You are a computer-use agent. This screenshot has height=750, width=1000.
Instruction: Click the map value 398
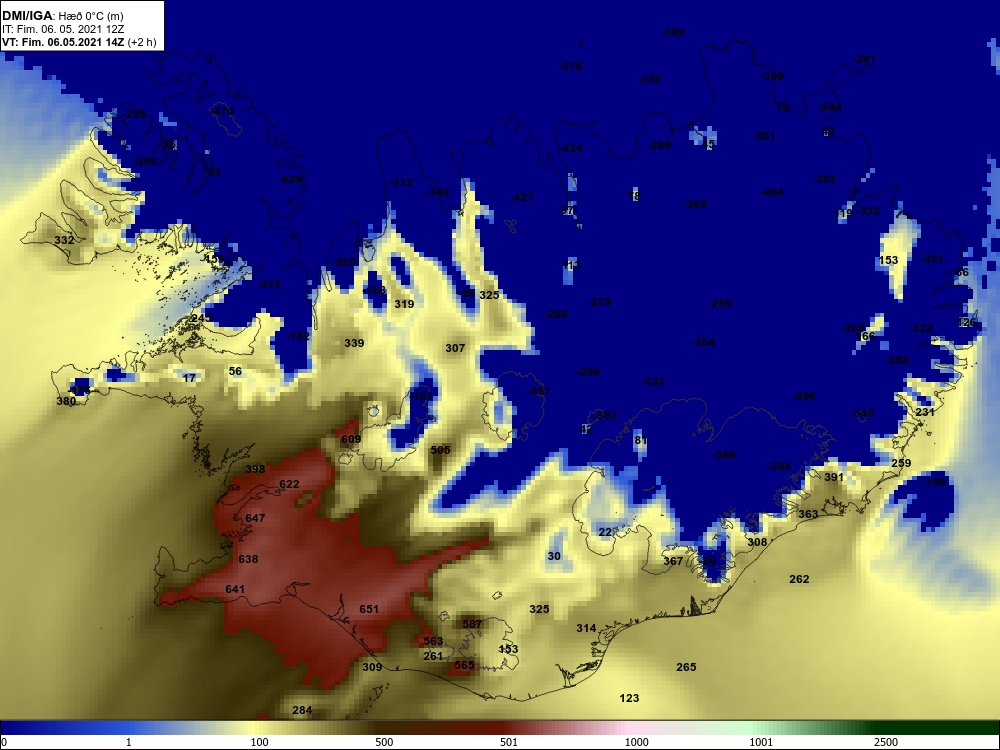click(x=255, y=469)
